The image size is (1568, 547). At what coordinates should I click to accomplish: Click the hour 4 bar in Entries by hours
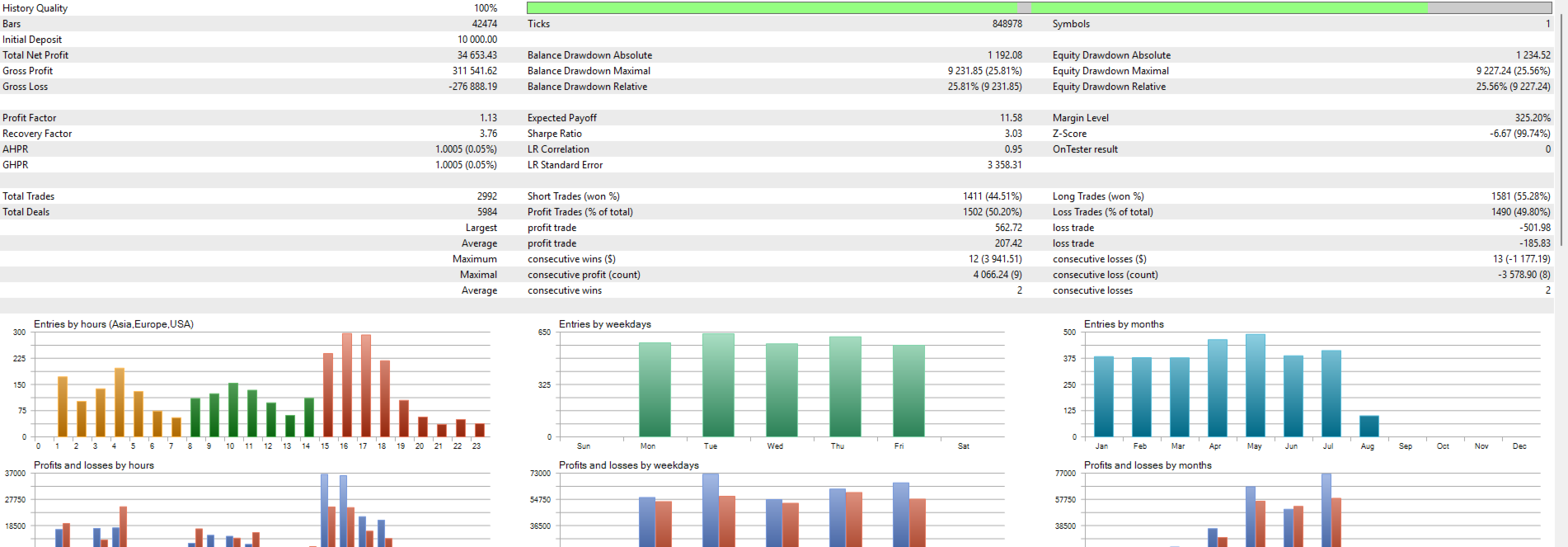120,402
